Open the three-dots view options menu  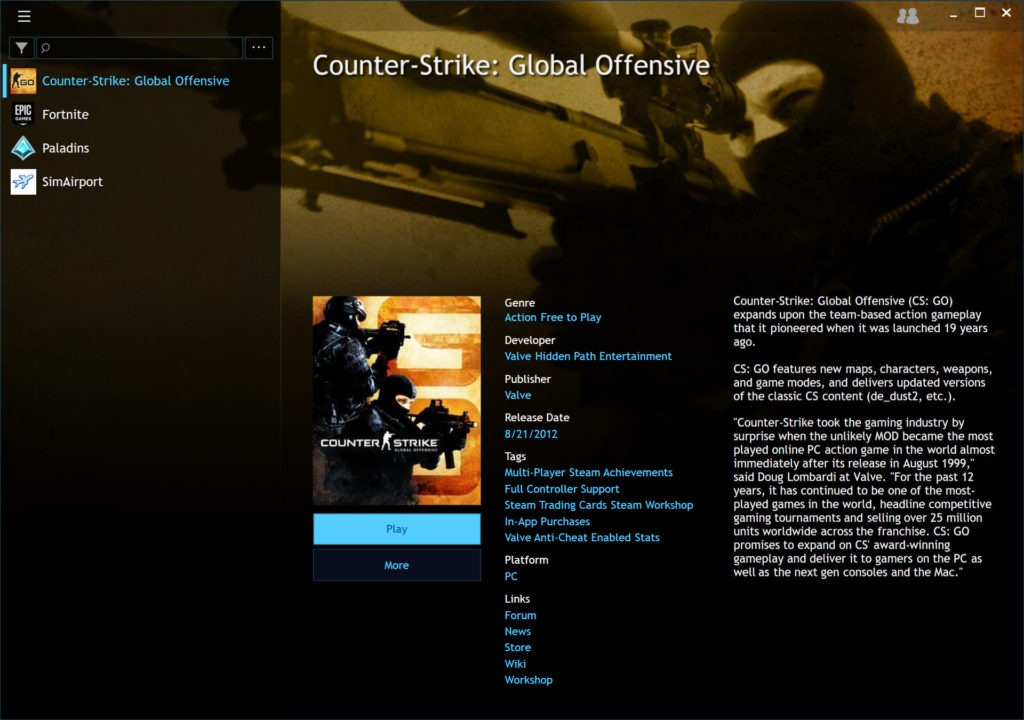[259, 48]
